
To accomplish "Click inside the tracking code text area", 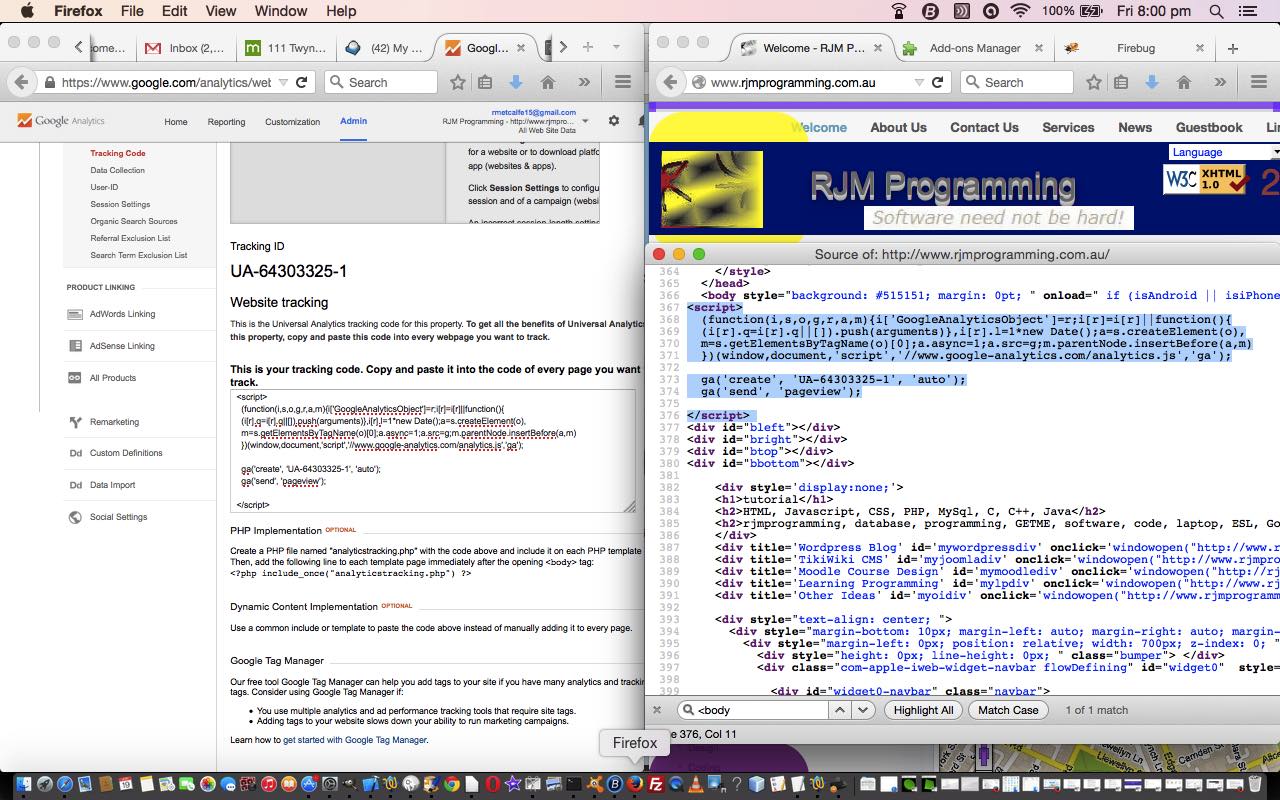I will point(433,451).
